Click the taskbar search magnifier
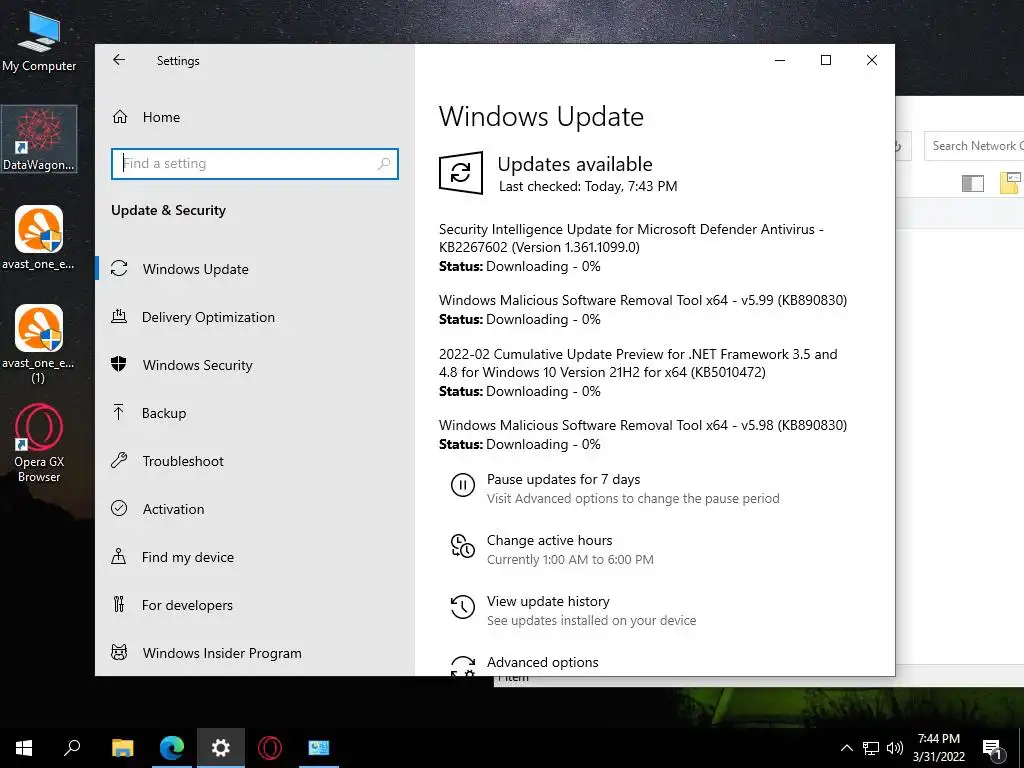Viewport: 1024px width, 768px height. 72,748
